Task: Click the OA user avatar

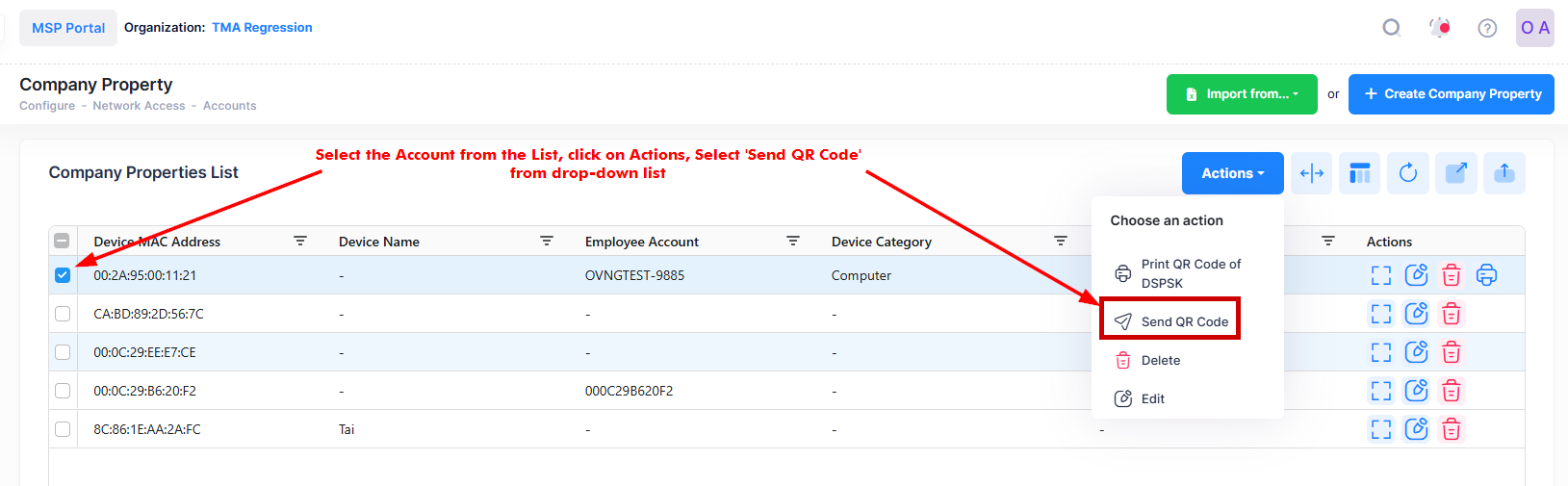Action: pyautogui.click(x=1534, y=28)
